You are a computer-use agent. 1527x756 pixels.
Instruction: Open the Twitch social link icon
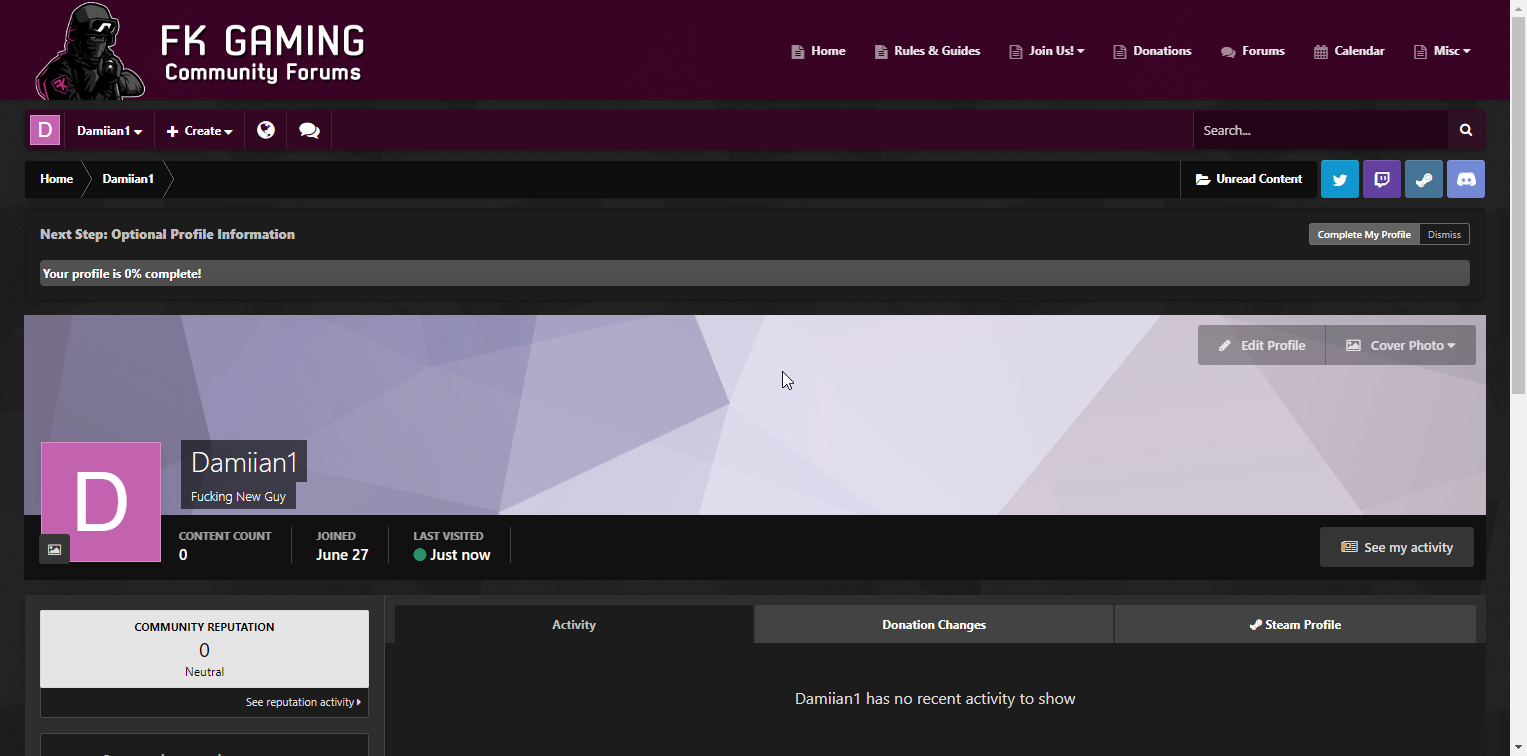(1381, 180)
